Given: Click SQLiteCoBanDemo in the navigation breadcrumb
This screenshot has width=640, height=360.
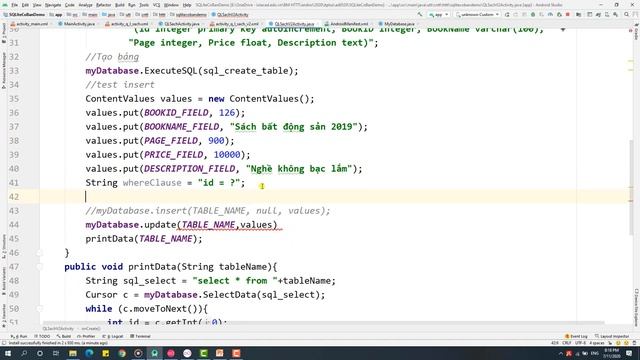Looking at the screenshot, I should [x=24, y=14].
